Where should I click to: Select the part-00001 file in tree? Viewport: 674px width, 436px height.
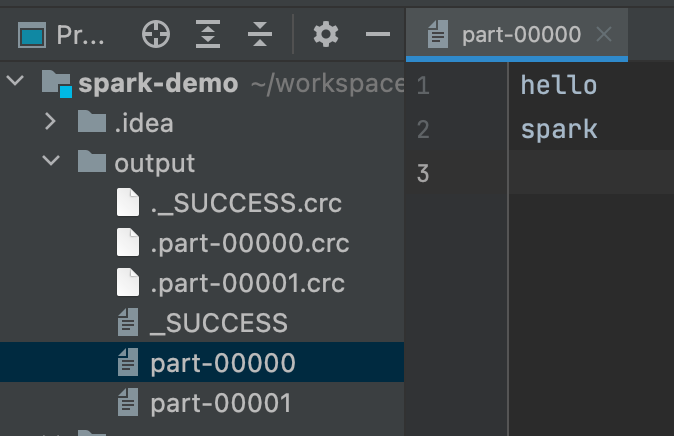pyautogui.click(x=220, y=403)
